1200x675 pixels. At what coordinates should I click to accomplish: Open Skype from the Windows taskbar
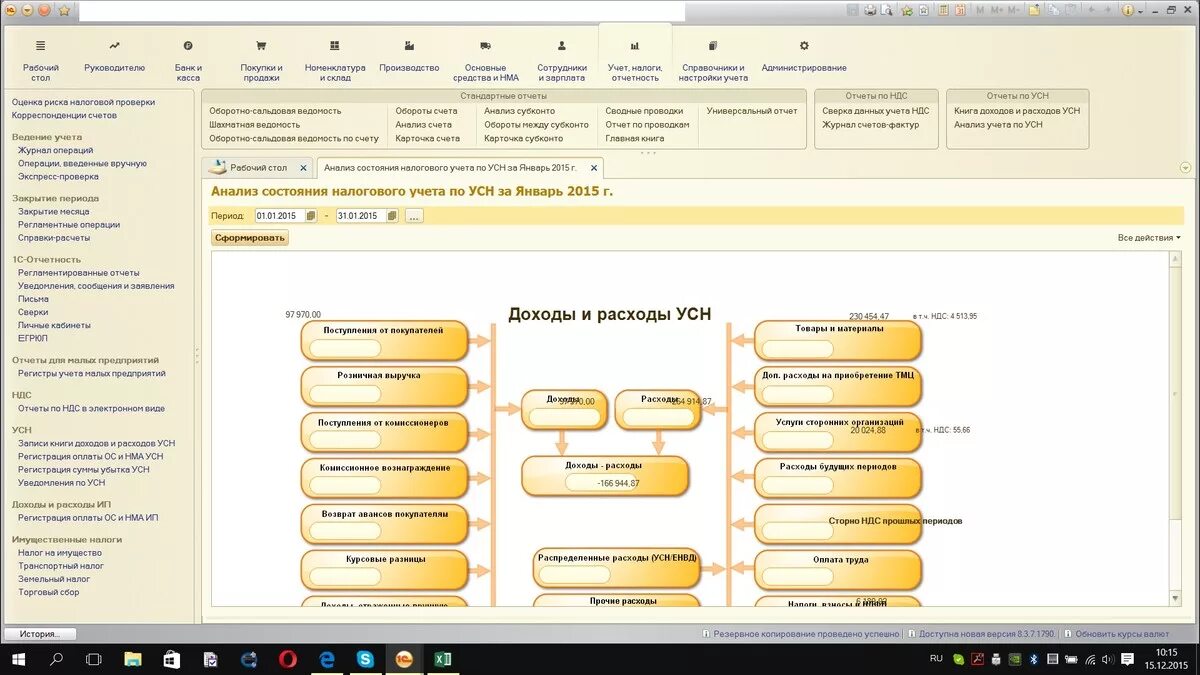tap(365, 659)
